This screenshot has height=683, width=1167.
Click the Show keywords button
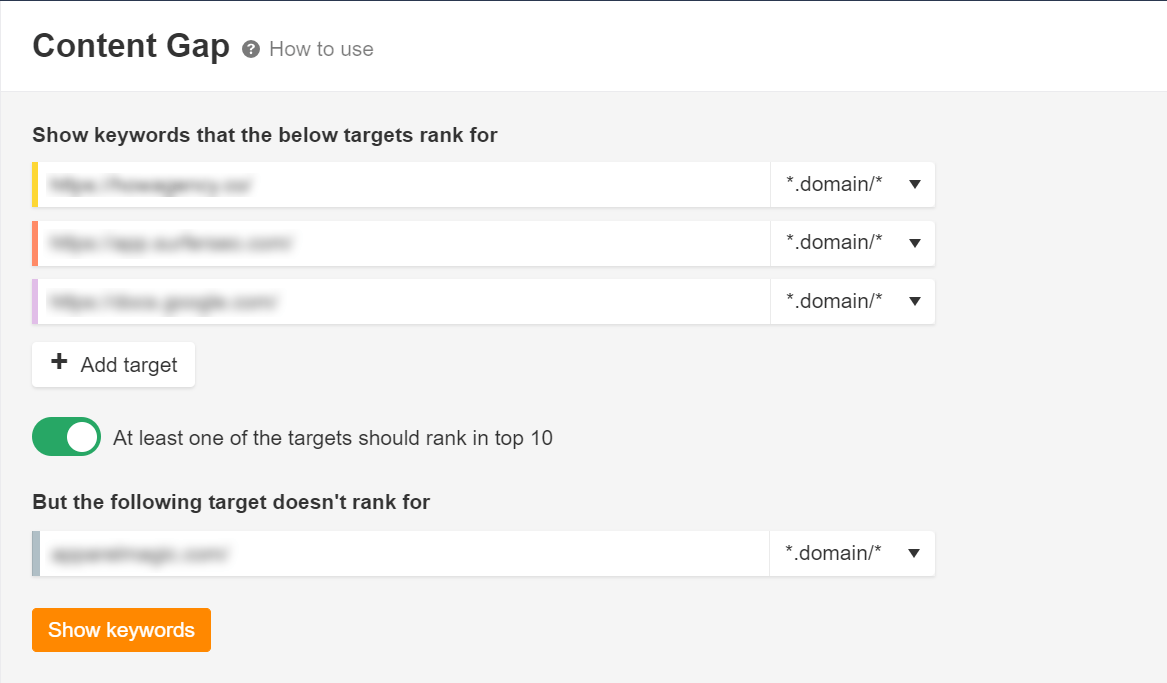pyautogui.click(x=121, y=630)
